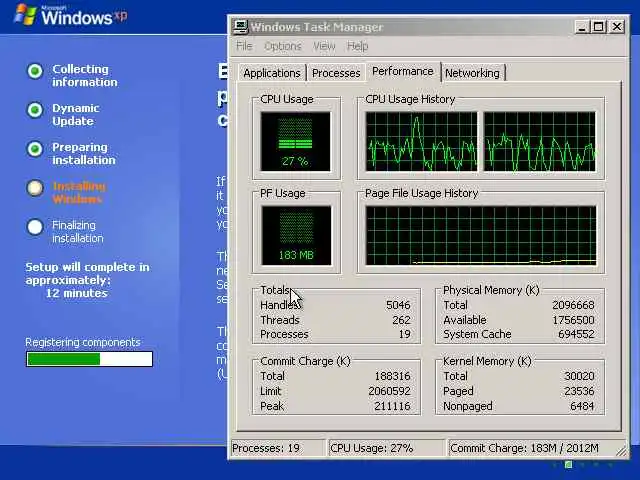Viewport: 640px width, 480px height.
Task: Click the 'Preparing installation' step text
Action: [x=84, y=153]
